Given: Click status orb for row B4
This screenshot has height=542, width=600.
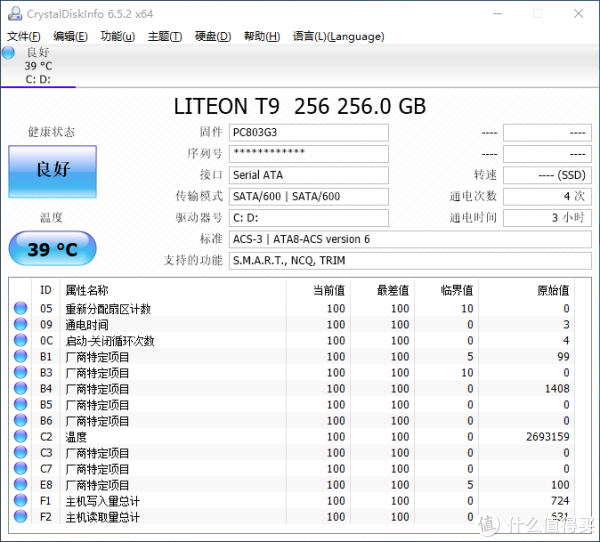Looking at the screenshot, I should [x=21, y=389].
